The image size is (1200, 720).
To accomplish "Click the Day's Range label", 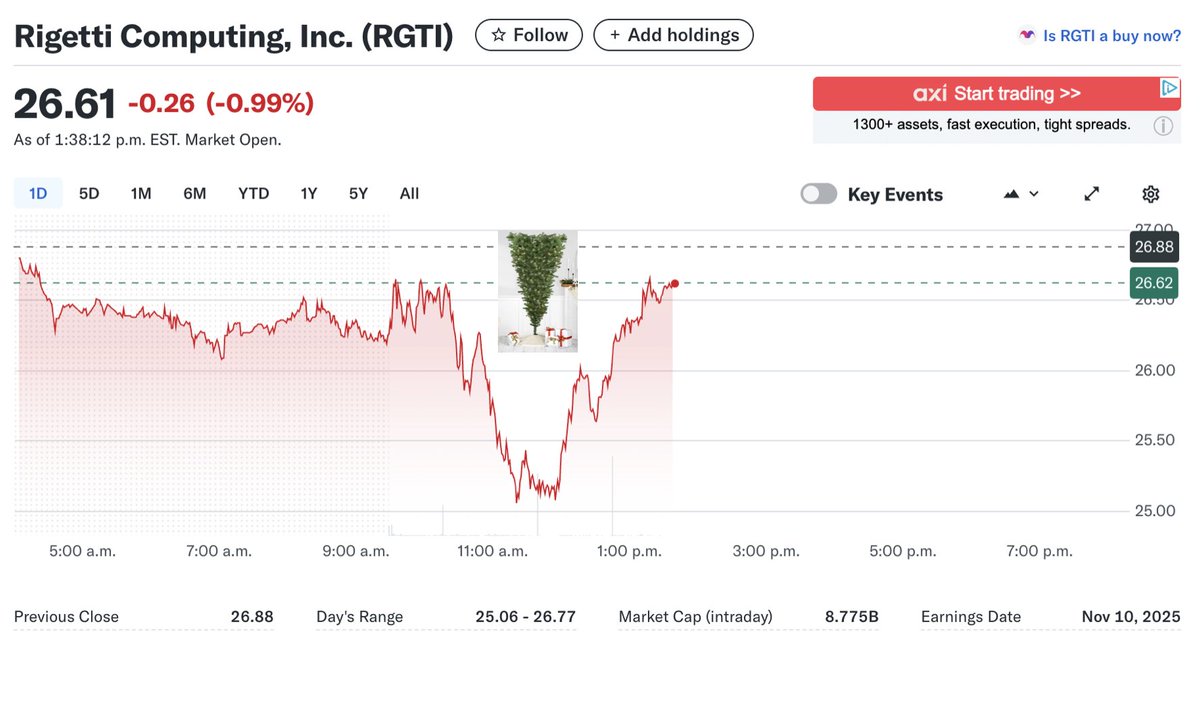I will tap(360, 617).
